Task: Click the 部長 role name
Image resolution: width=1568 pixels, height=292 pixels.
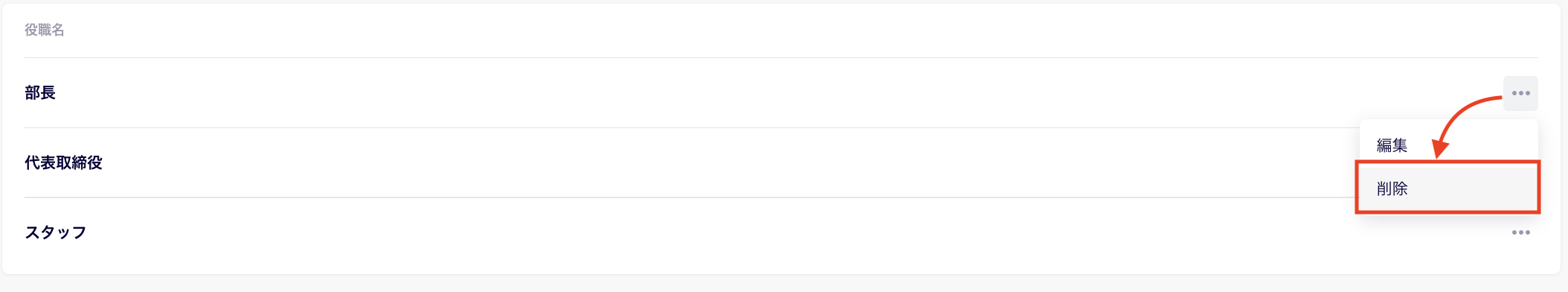Action: pos(40,93)
